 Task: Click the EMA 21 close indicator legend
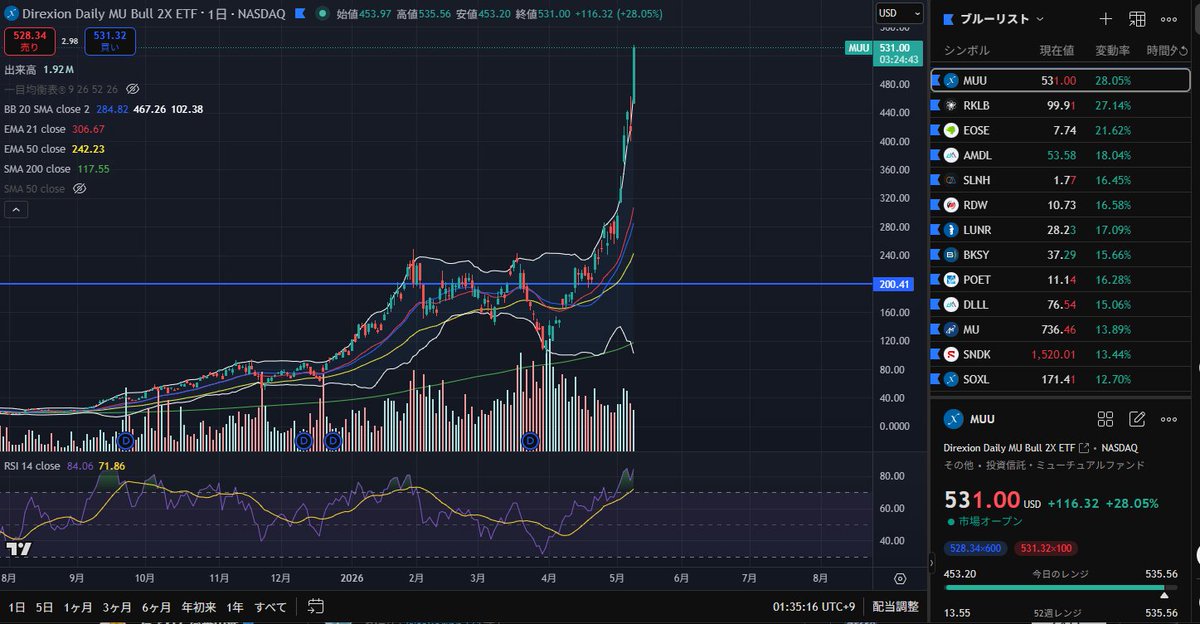[35, 129]
